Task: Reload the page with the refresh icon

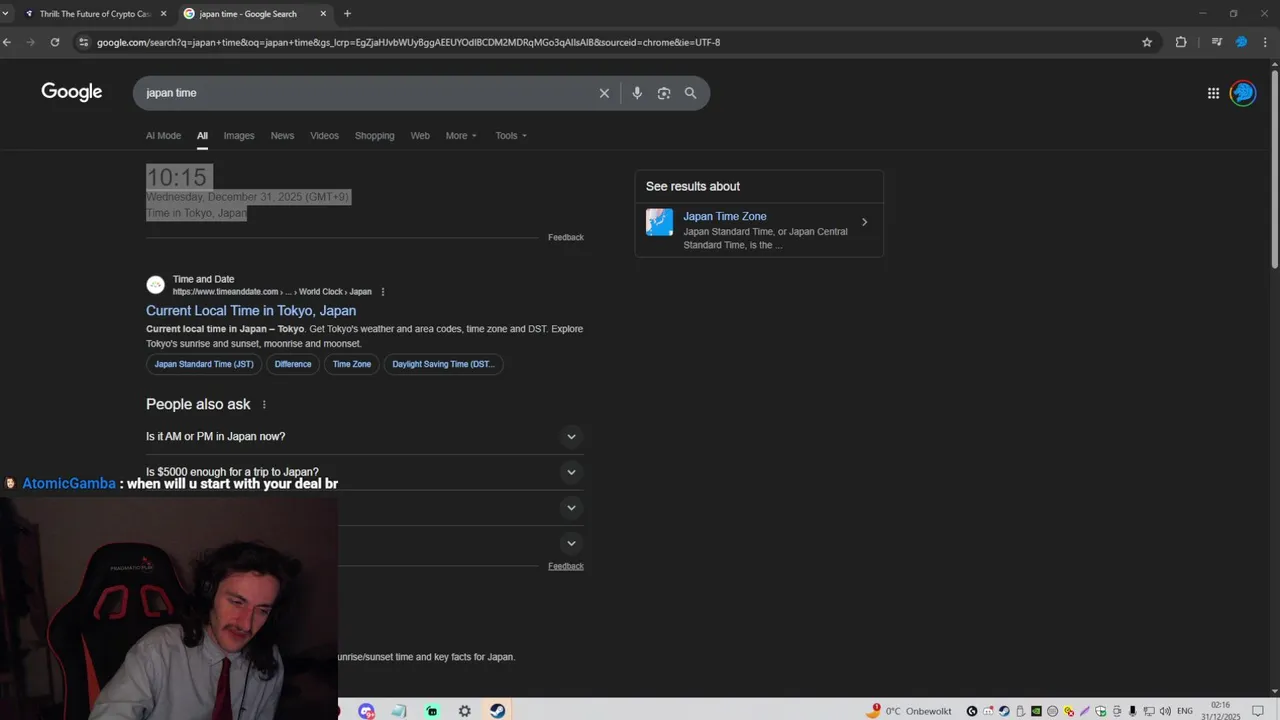Action: (x=55, y=42)
